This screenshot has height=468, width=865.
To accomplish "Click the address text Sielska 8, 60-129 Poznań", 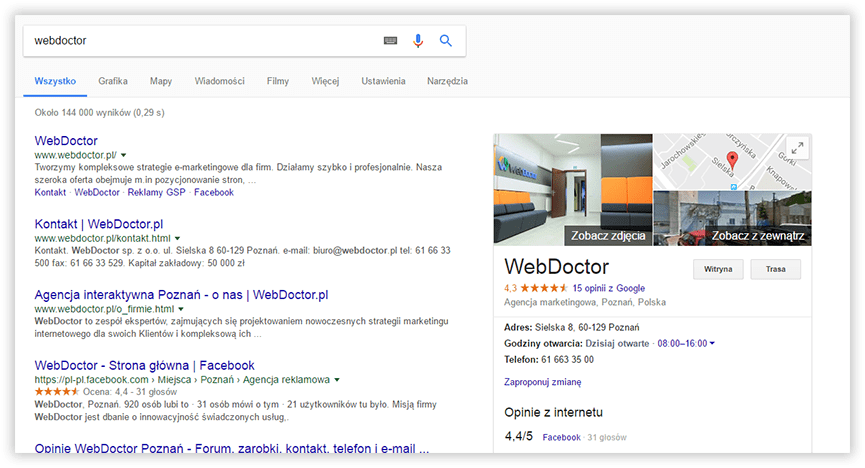I will click(587, 327).
